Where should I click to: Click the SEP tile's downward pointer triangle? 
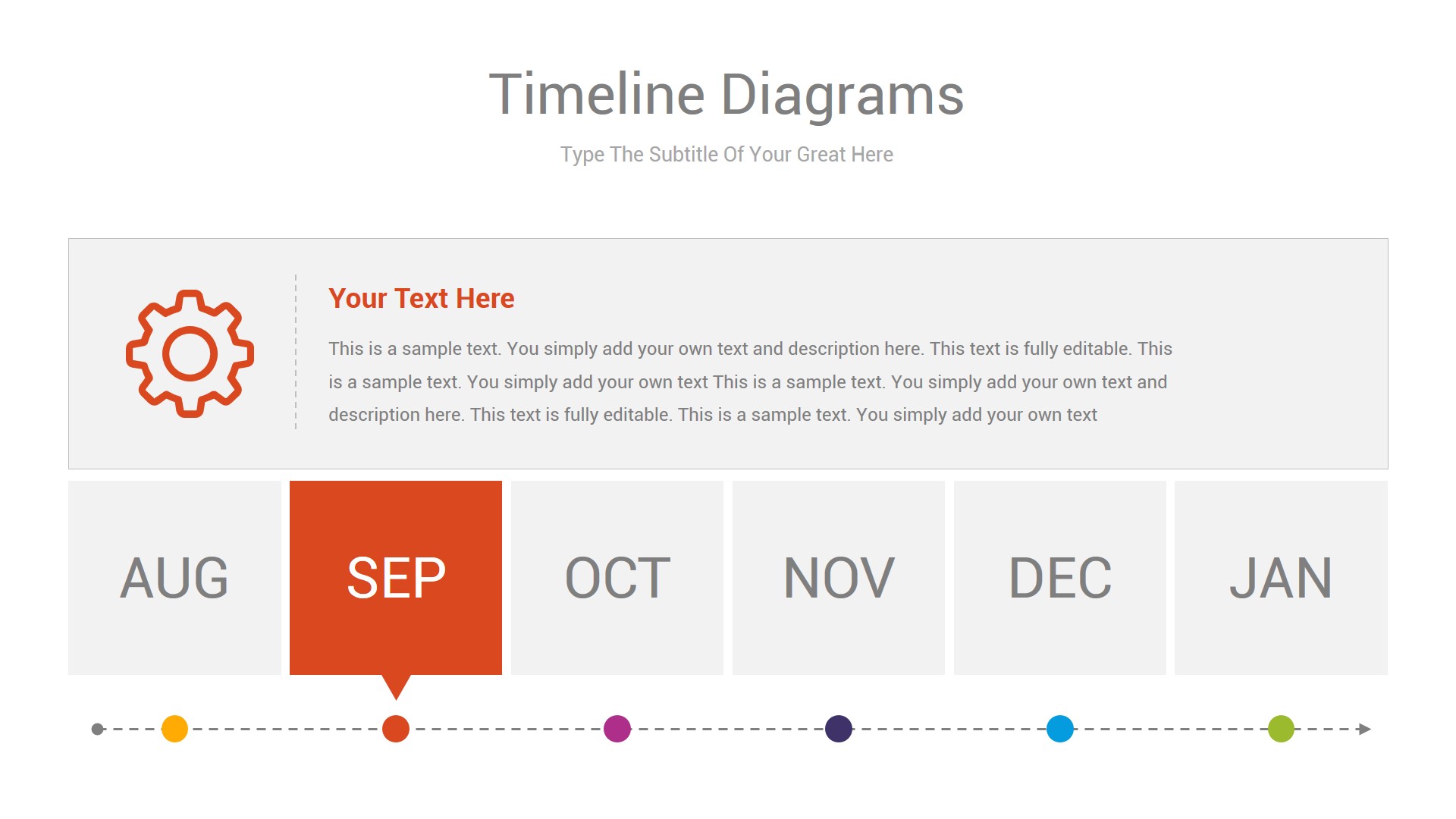[396, 685]
